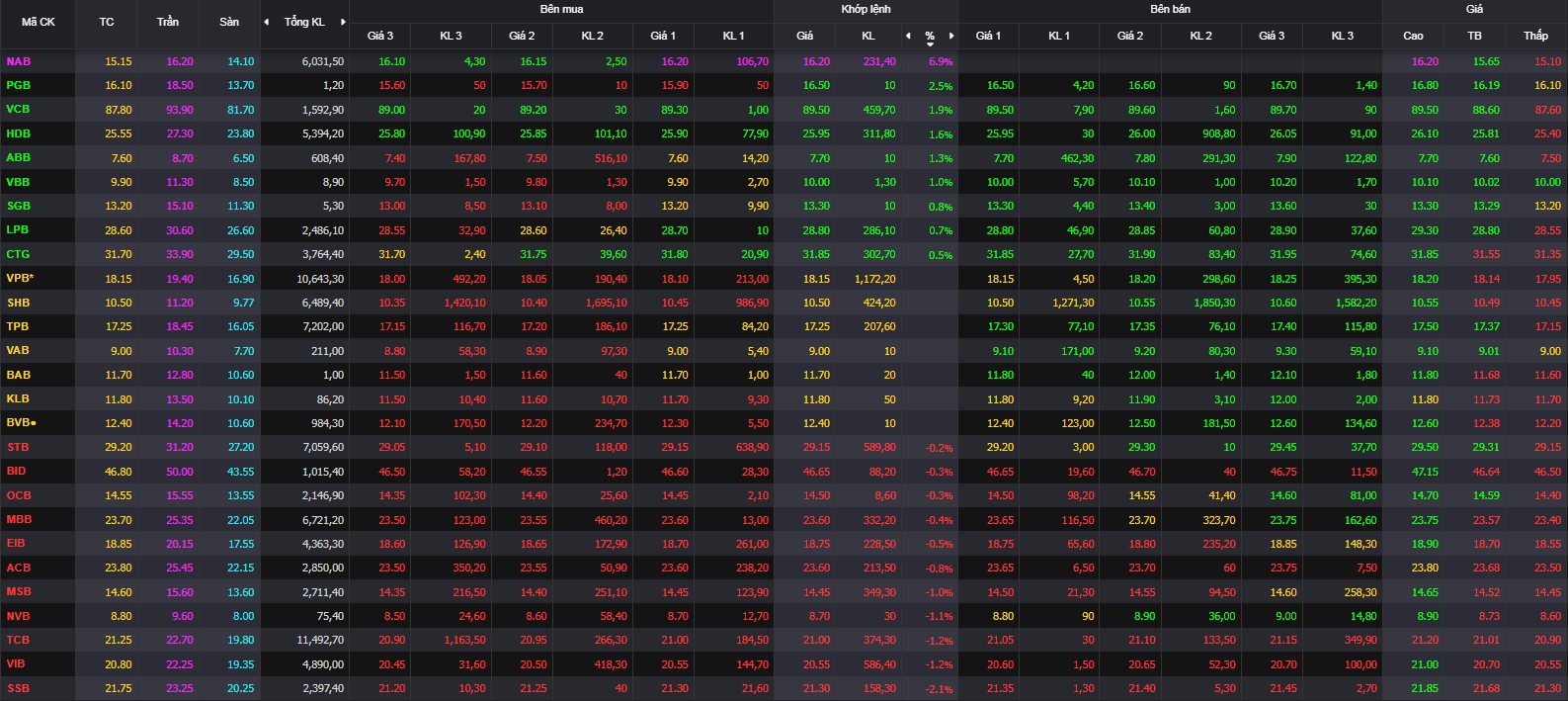Viewport: 1568px width, 701px height.
Task: Select the BAB ticker symbol
Action: pos(19,375)
